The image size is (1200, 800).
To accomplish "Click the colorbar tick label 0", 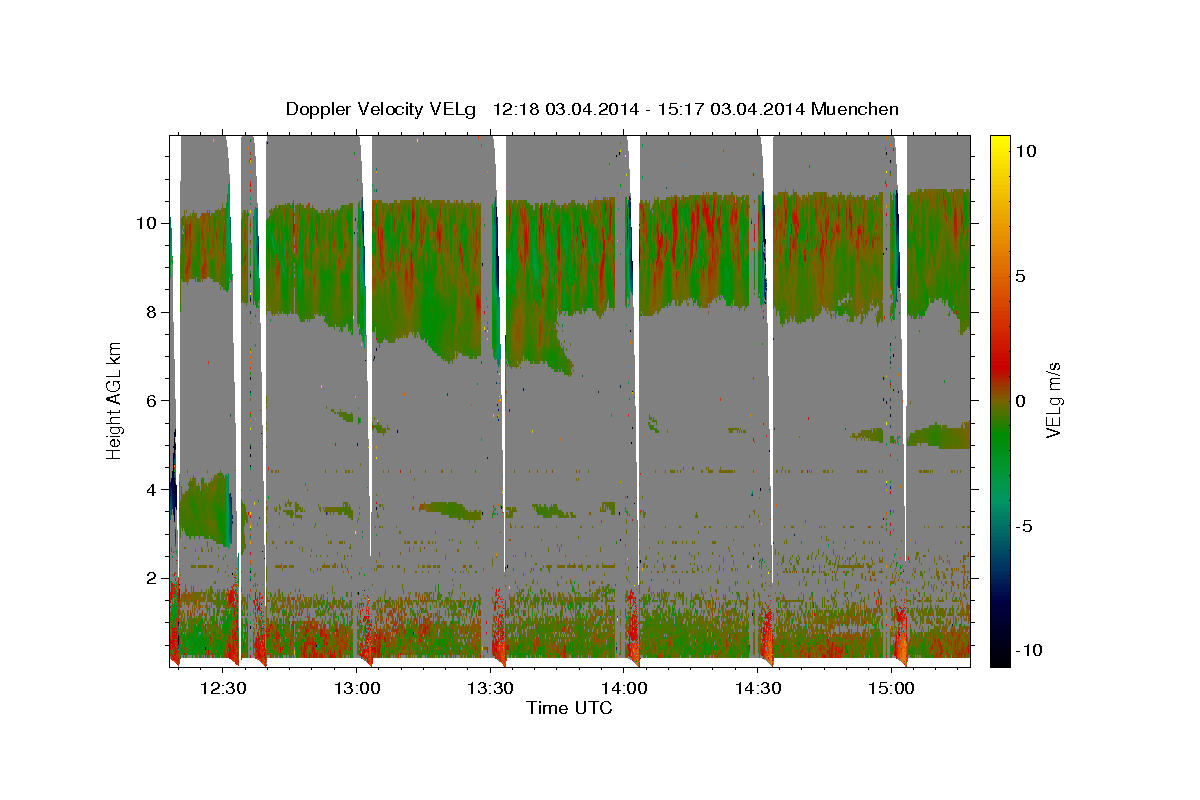I will (1022, 401).
